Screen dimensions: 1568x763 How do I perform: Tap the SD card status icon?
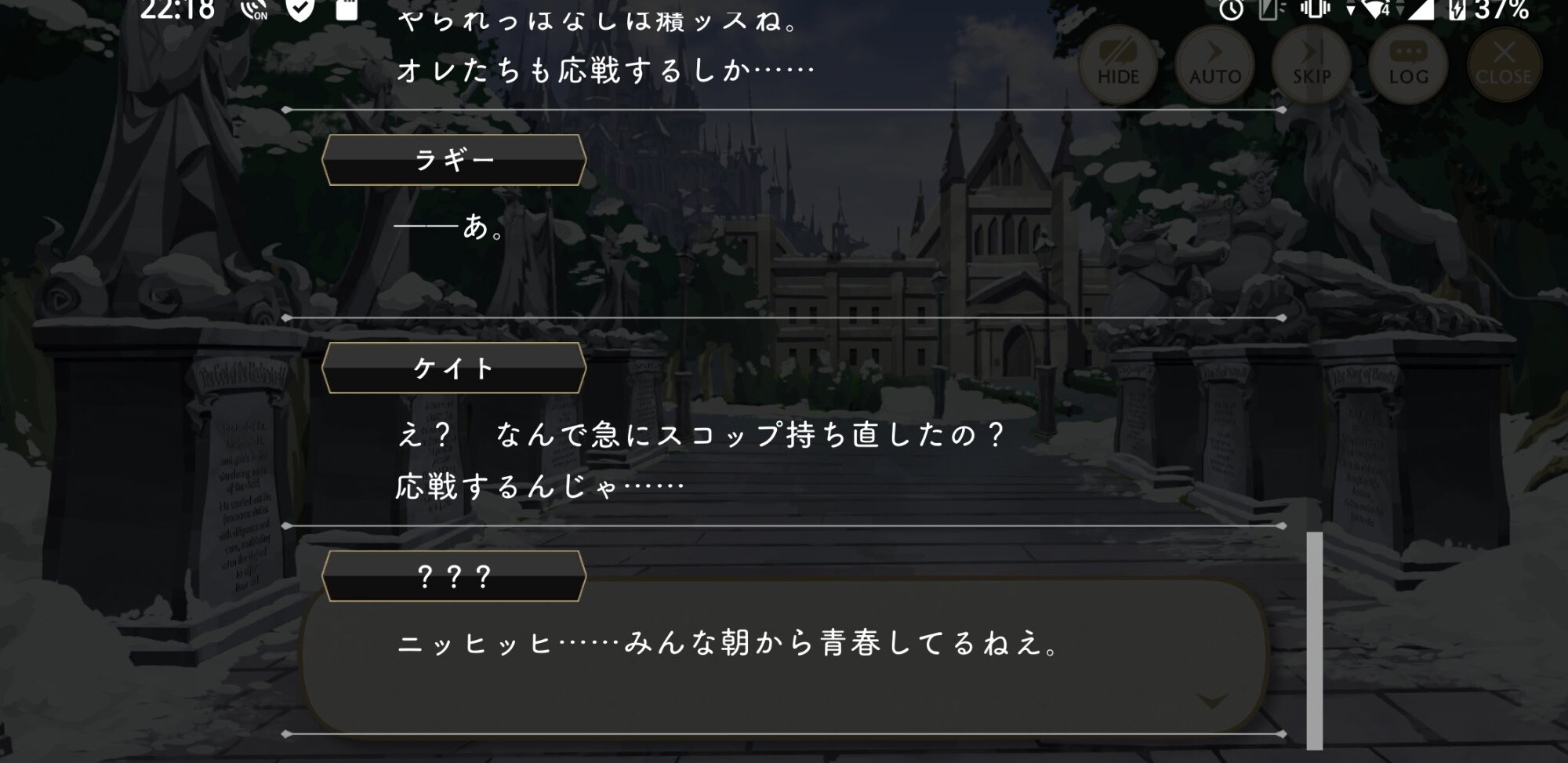point(347,9)
